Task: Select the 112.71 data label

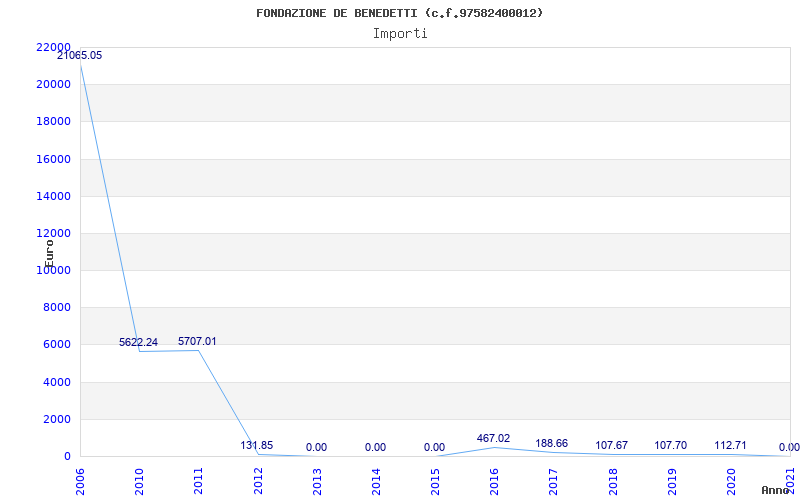Action: pyautogui.click(x=730, y=445)
